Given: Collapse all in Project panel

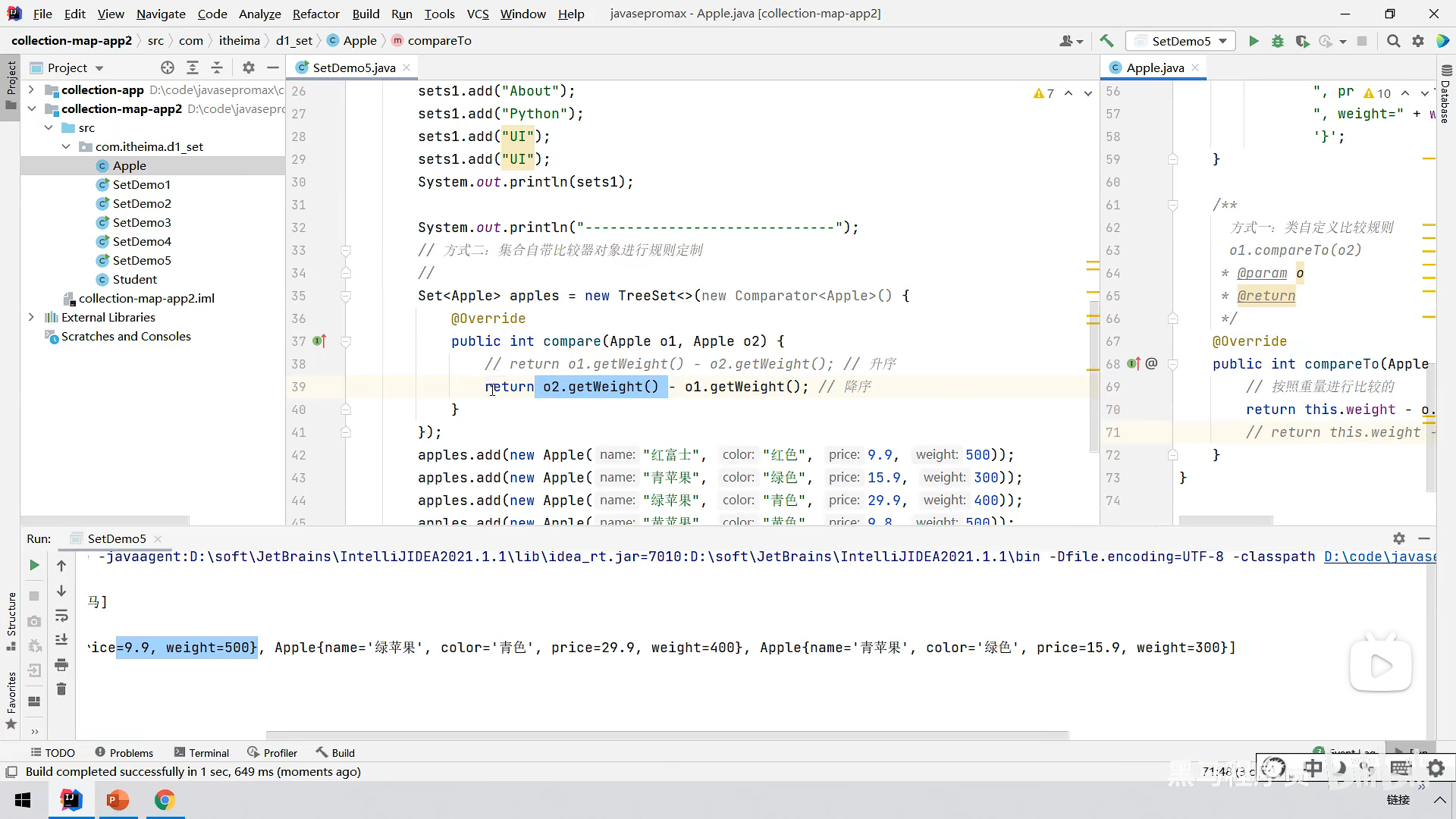Looking at the screenshot, I should [217, 68].
